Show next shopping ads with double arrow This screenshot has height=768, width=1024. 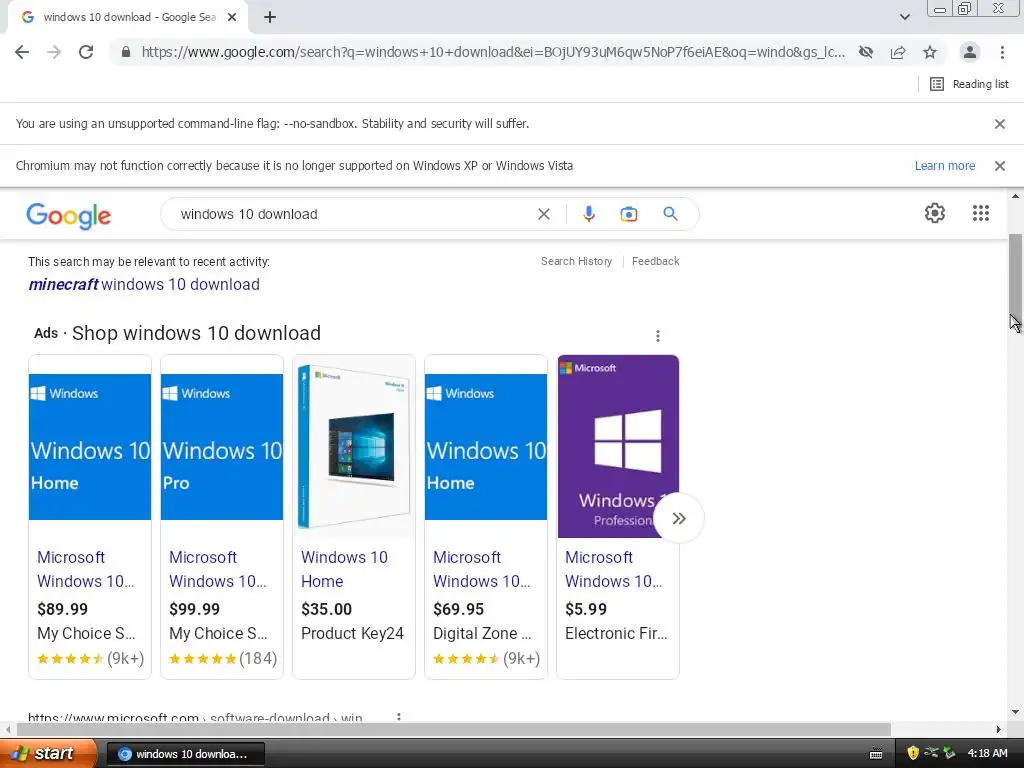coord(679,519)
